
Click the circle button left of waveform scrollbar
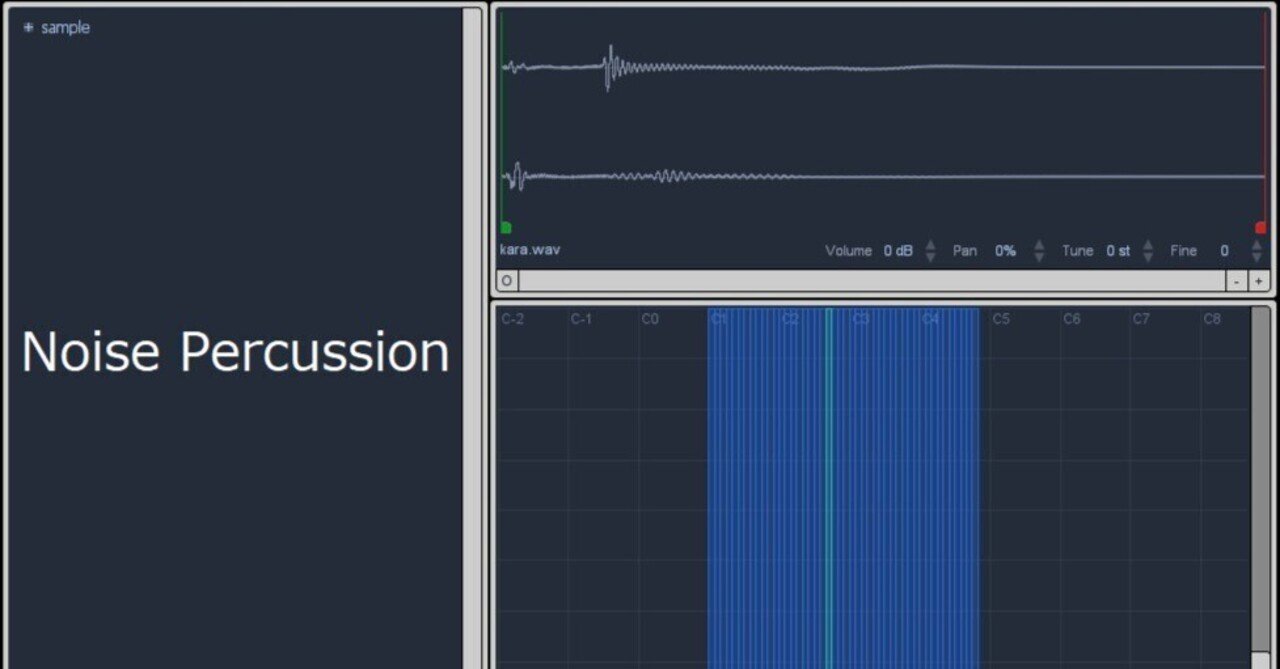click(x=507, y=281)
